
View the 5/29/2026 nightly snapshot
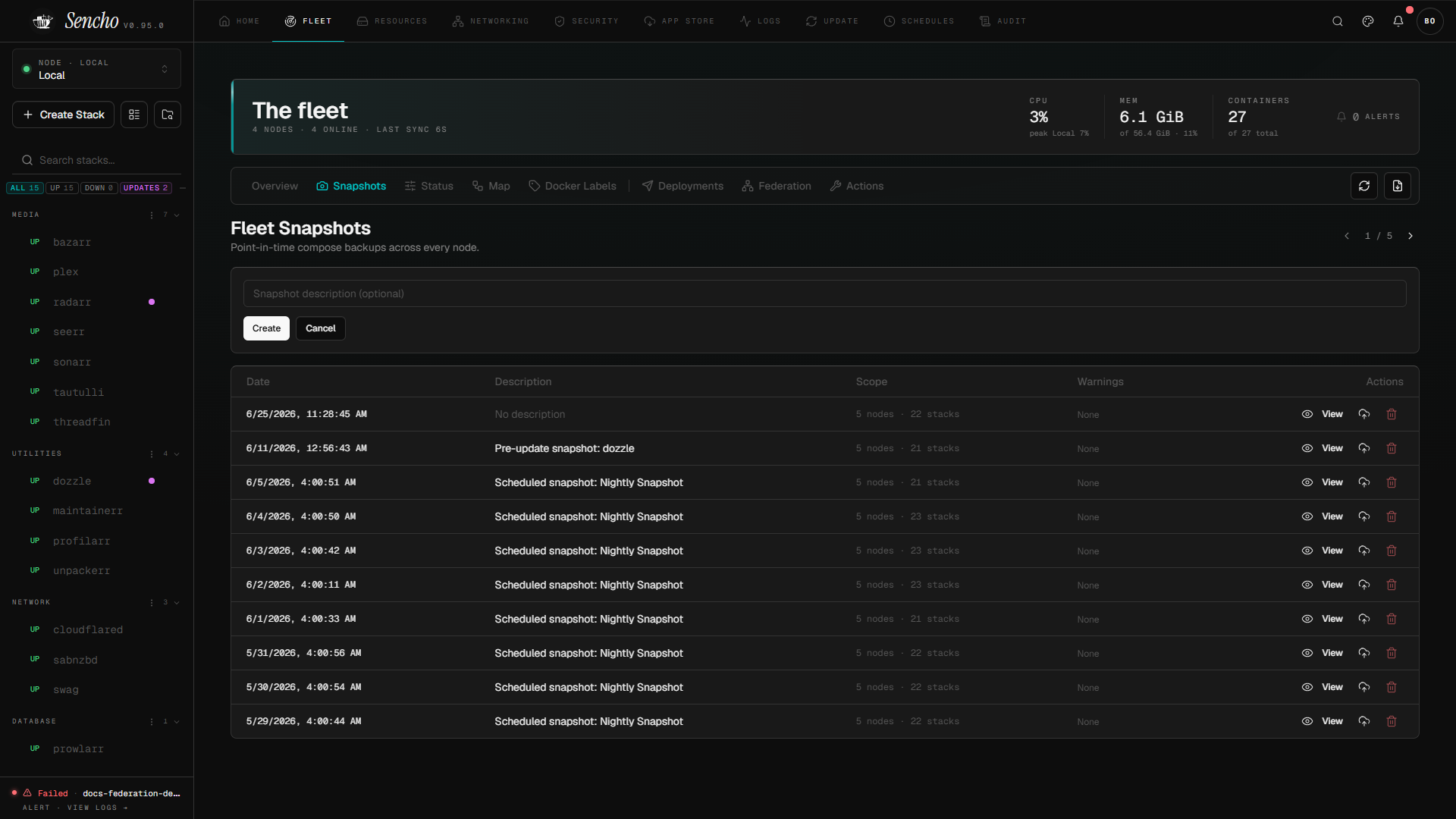(x=1323, y=721)
